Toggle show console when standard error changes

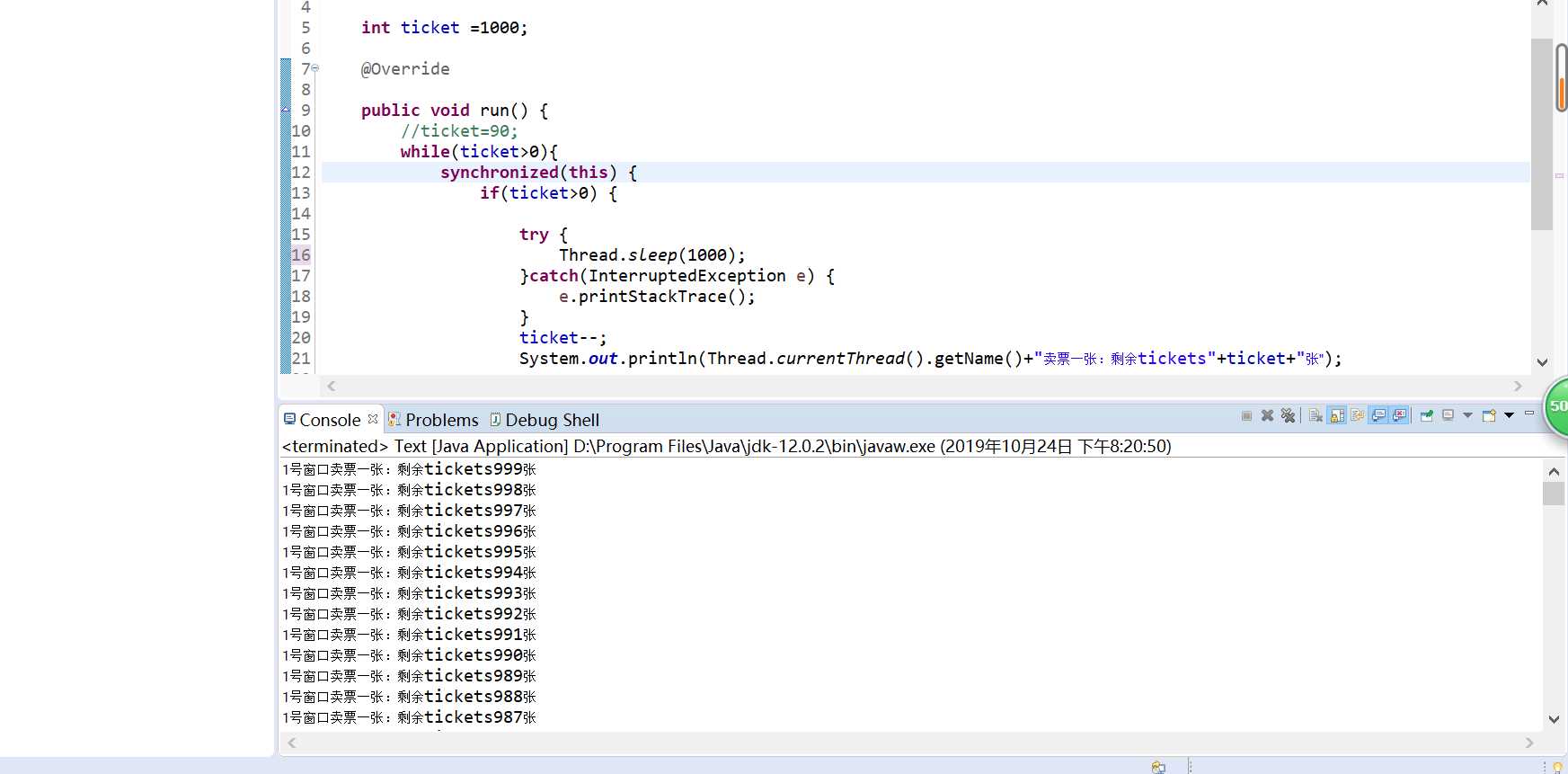[x=1399, y=415]
